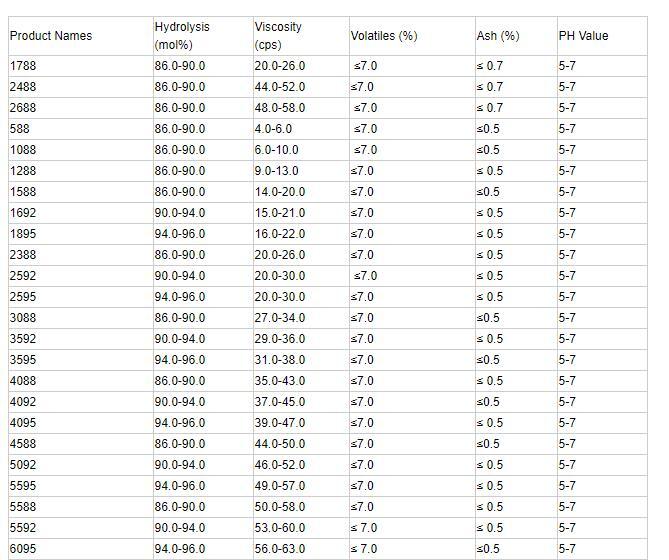Click the Viscosity (cps) column header
The width and height of the screenshot is (669, 560).
coord(278,36)
